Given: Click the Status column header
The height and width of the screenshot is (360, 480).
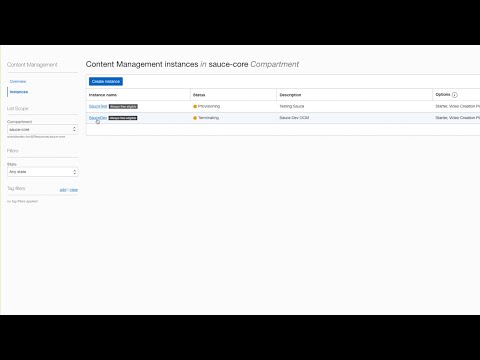Looking at the screenshot, I should click(x=199, y=95).
